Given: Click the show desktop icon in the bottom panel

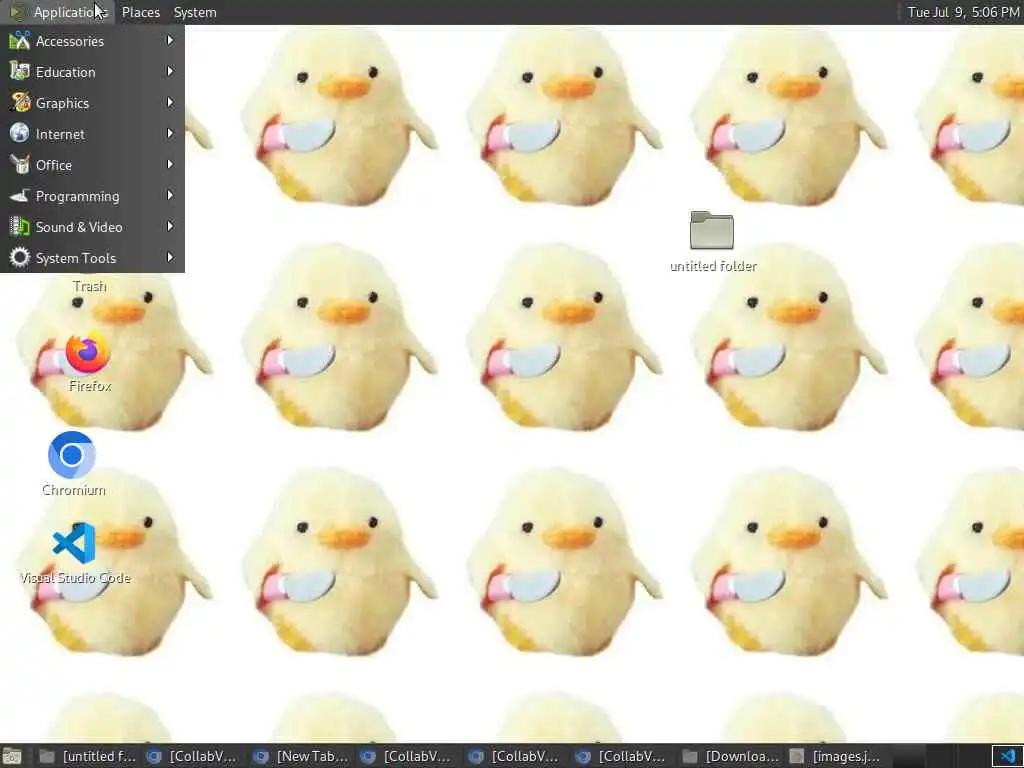Looking at the screenshot, I should [12, 756].
